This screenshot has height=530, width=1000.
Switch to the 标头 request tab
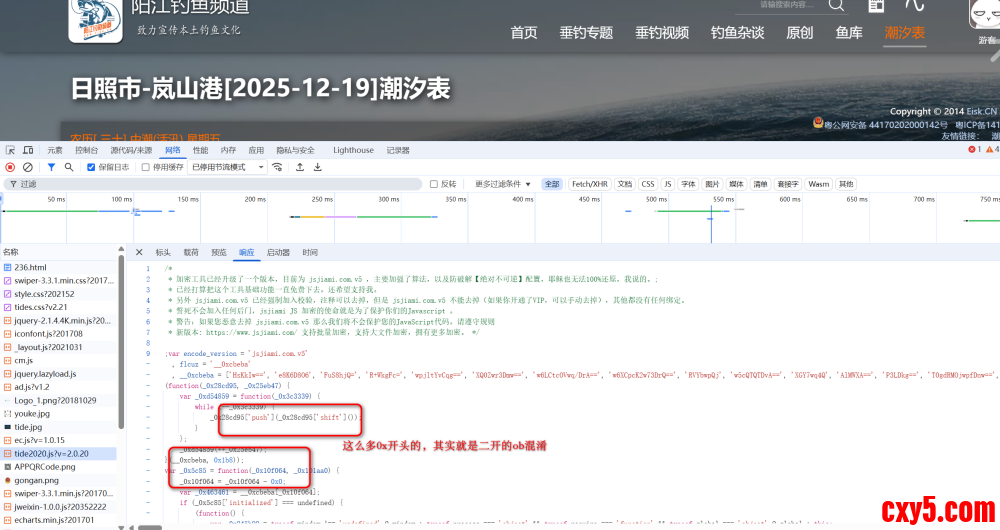click(x=163, y=253)
